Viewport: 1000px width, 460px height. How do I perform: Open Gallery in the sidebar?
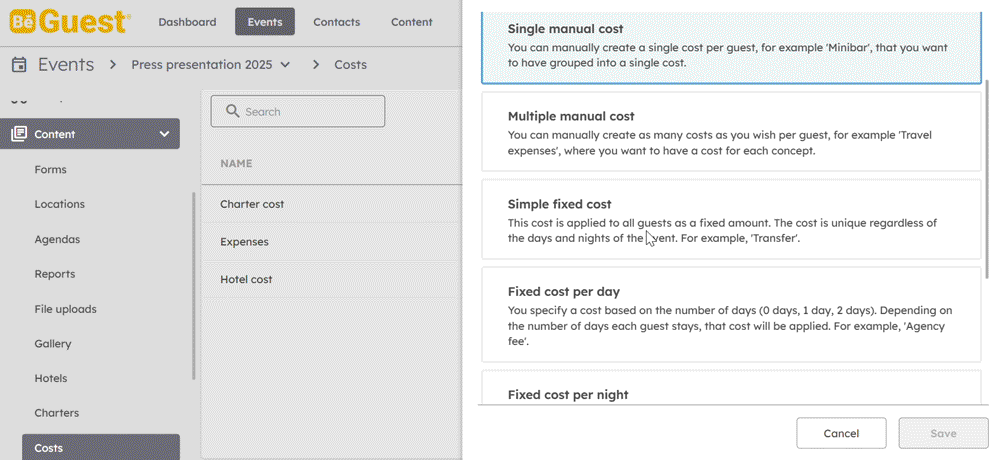click(53, 343)
